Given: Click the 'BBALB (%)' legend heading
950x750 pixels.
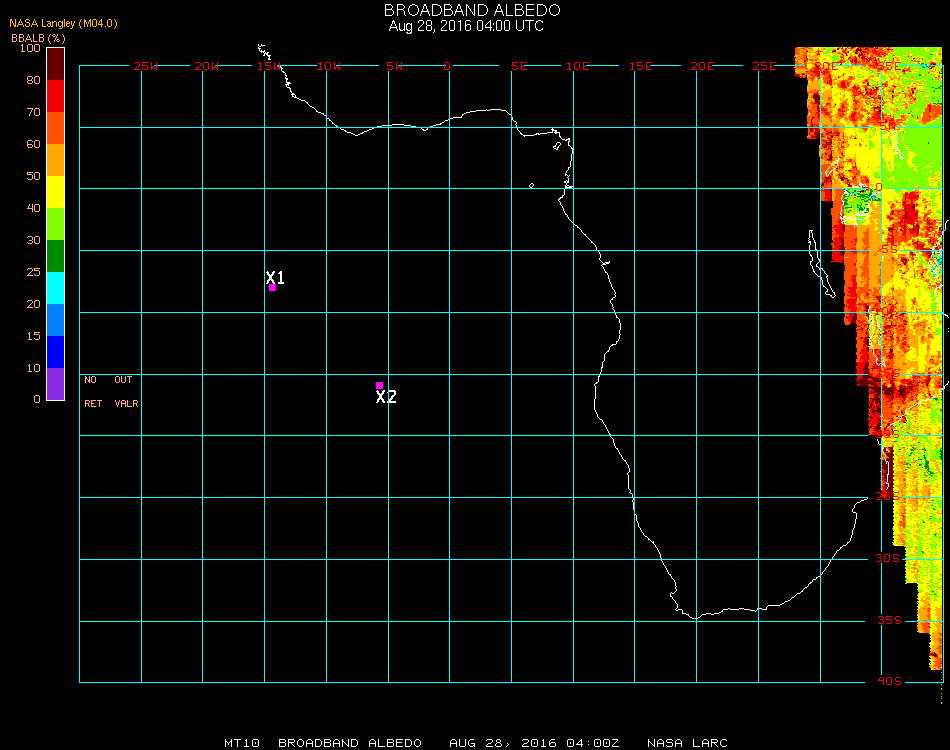Looking at the screenshot, I should coord(38,38).
